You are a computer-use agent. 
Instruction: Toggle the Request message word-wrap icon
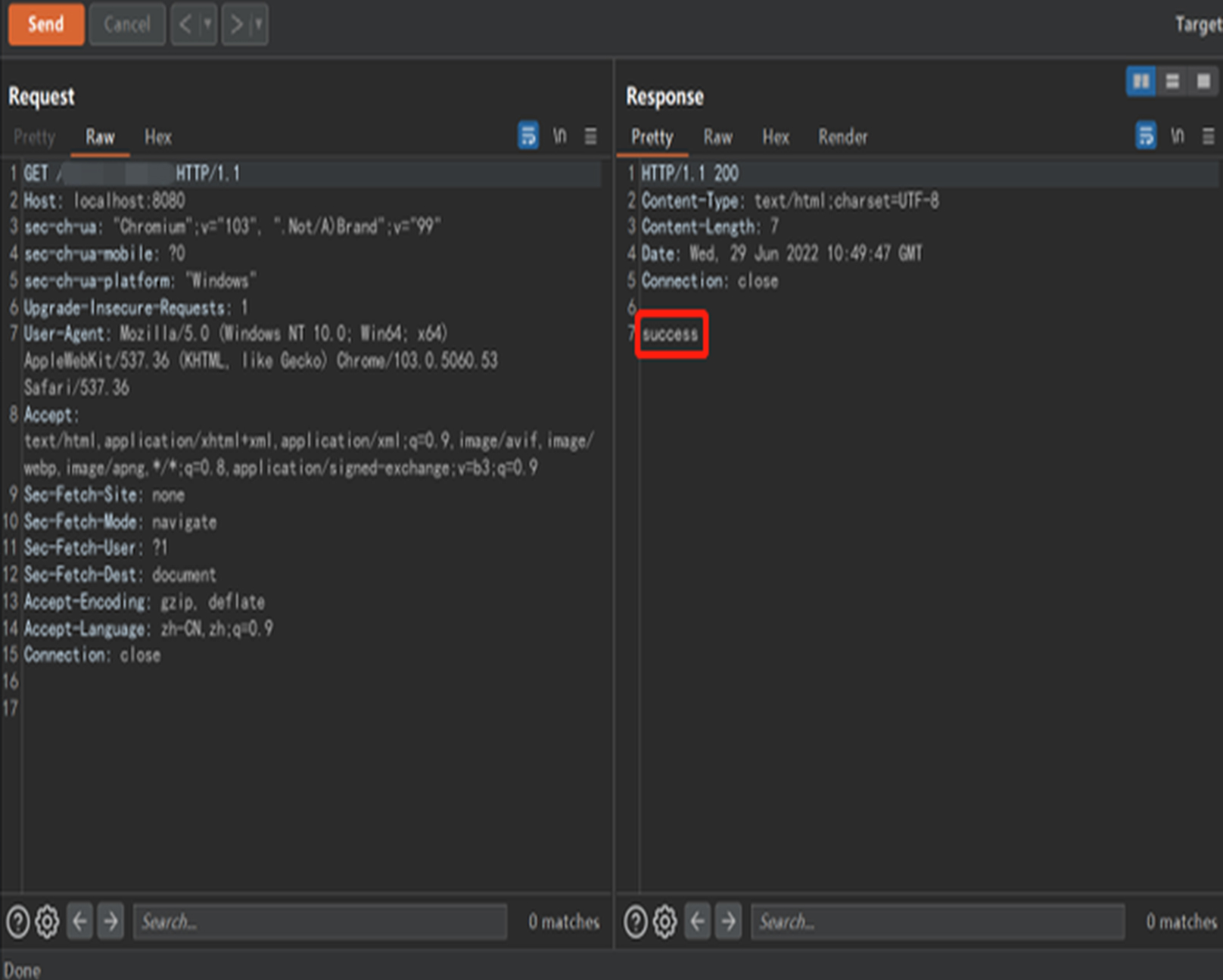point(528,135)
